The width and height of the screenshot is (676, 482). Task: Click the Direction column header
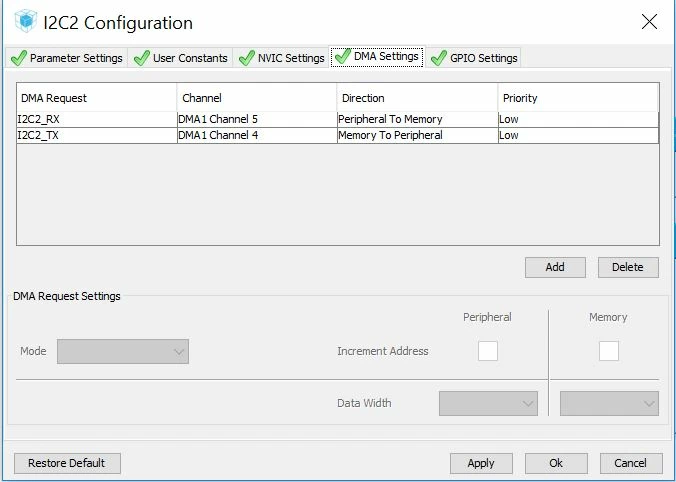(417, 98)
